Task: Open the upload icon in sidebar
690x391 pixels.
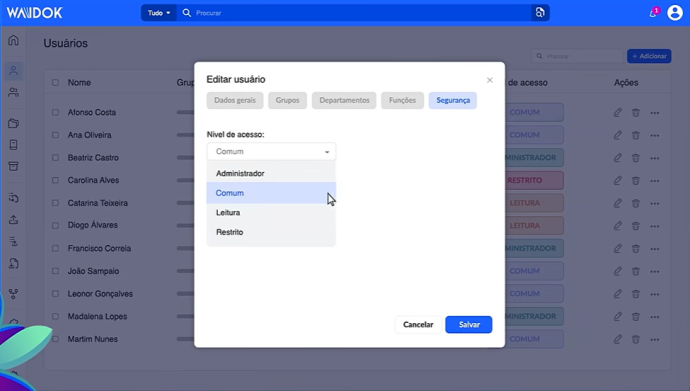Action: 13,219
